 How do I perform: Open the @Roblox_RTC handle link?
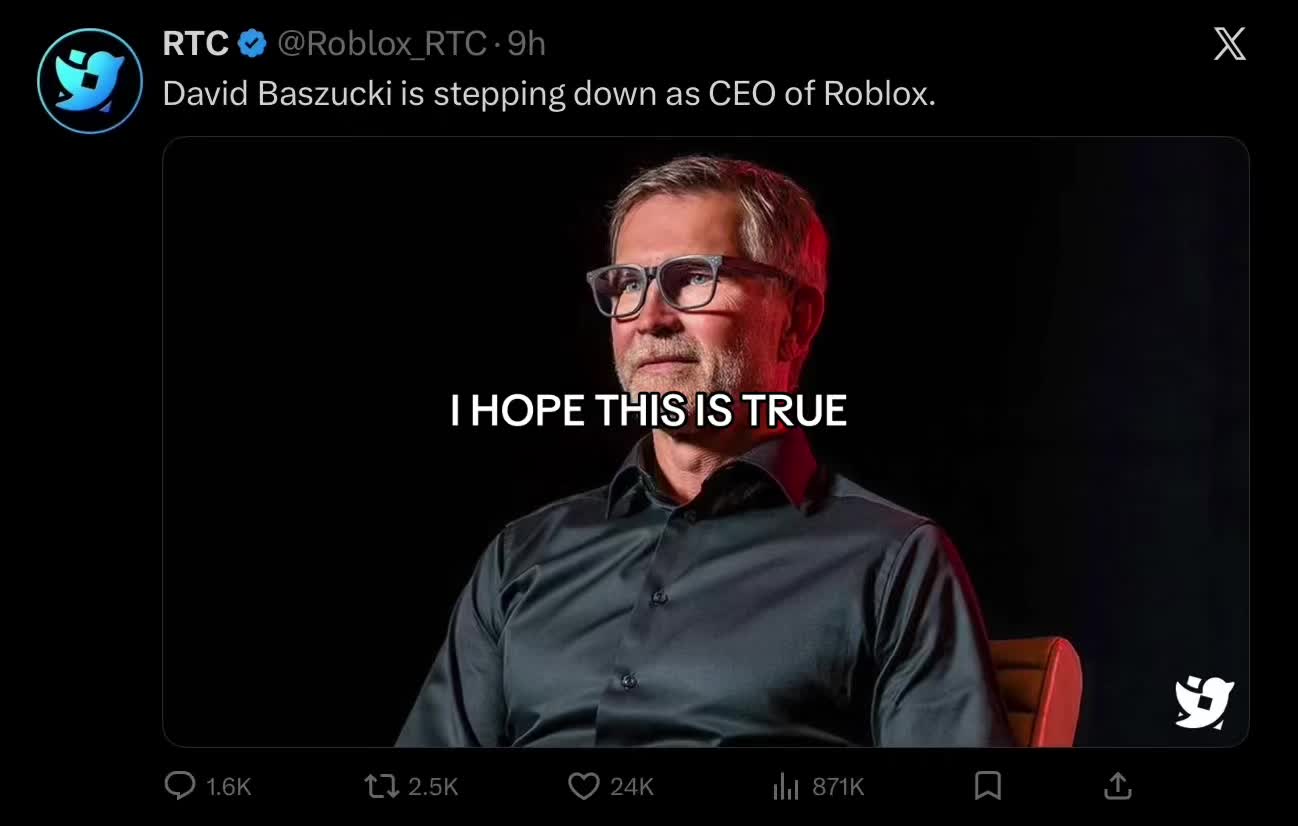(x=381, y=43)
